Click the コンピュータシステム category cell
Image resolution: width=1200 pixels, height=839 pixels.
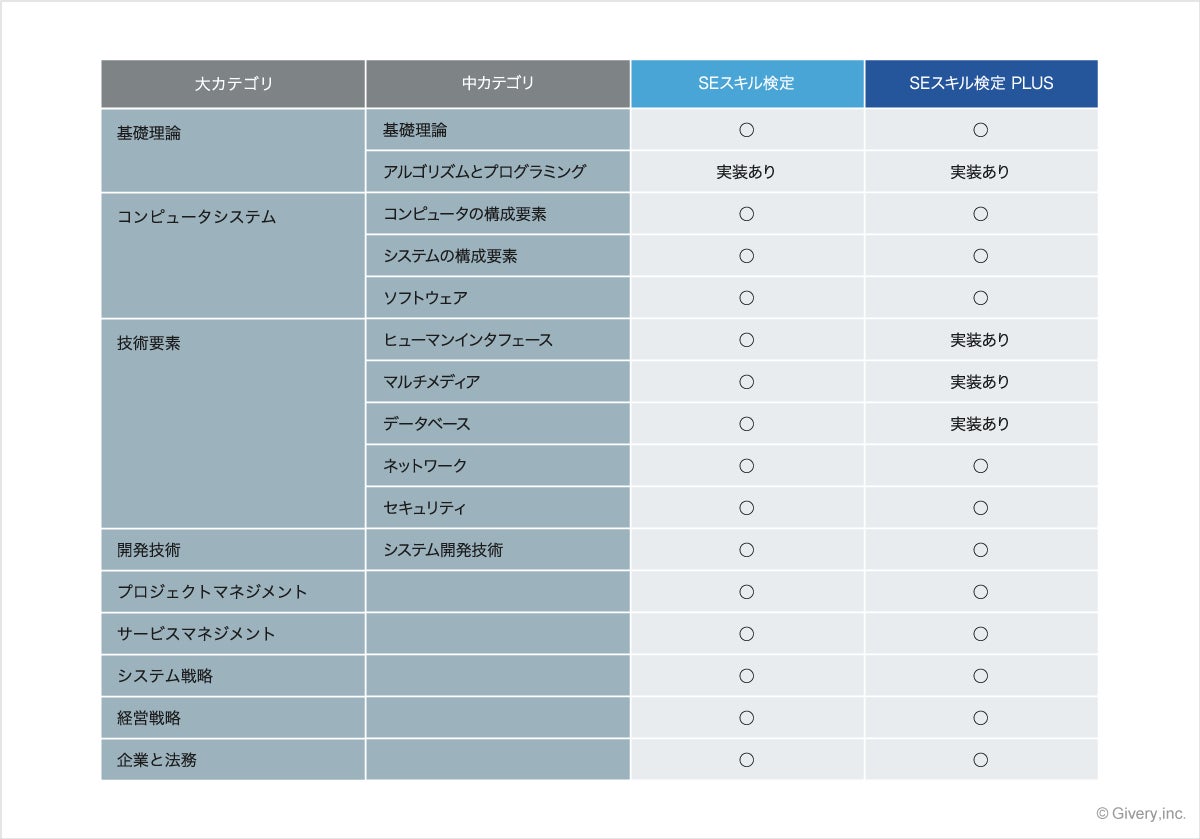click(233, 255)
